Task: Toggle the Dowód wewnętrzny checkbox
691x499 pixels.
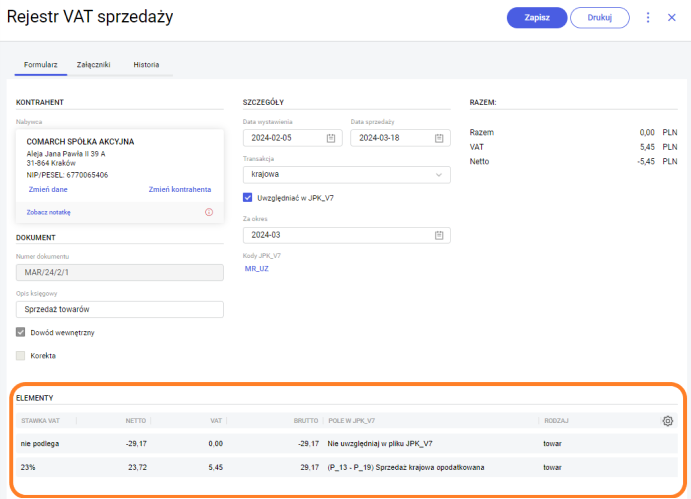Action: [21, 332]
